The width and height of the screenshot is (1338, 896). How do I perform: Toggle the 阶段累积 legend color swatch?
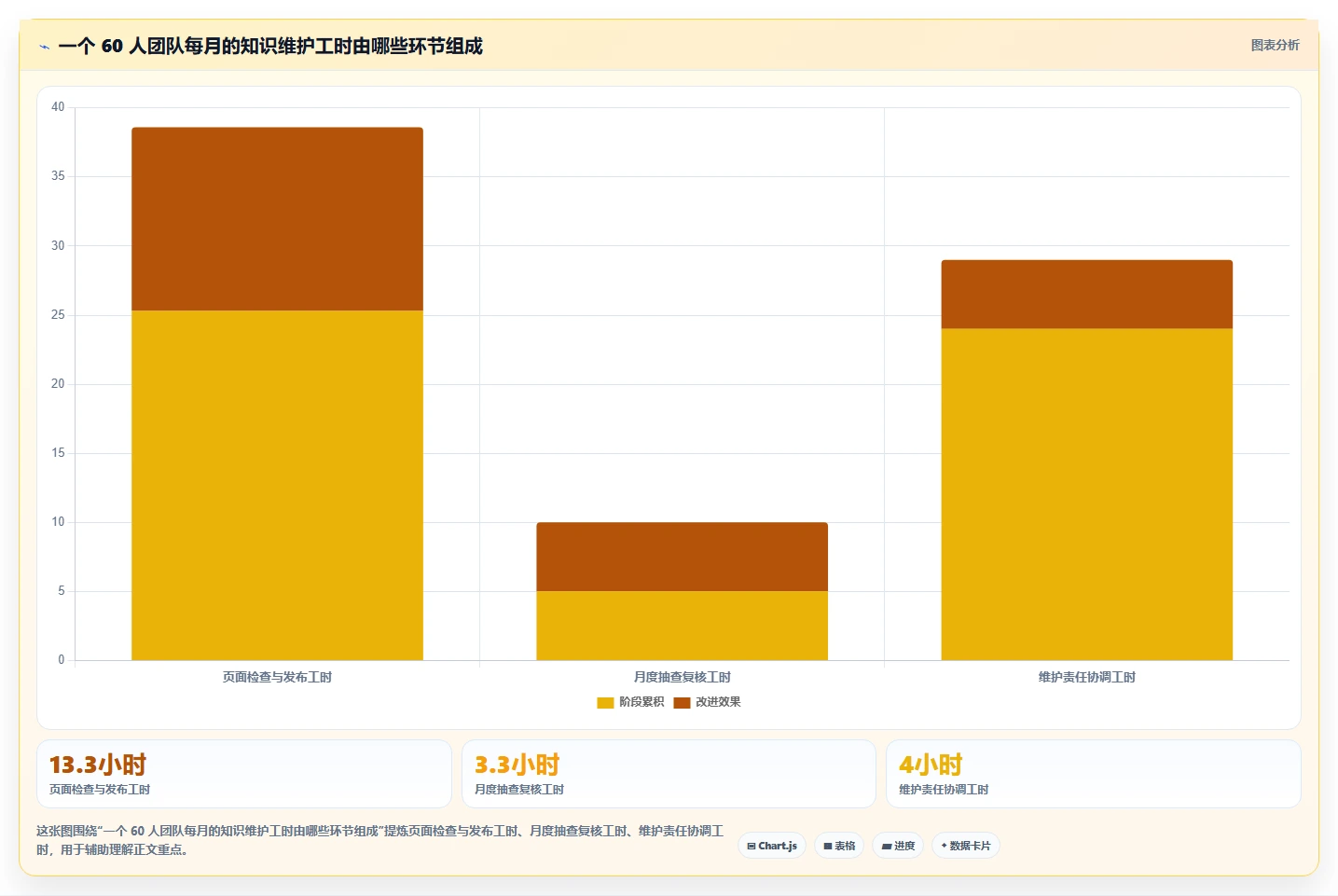tap(605, 702)
